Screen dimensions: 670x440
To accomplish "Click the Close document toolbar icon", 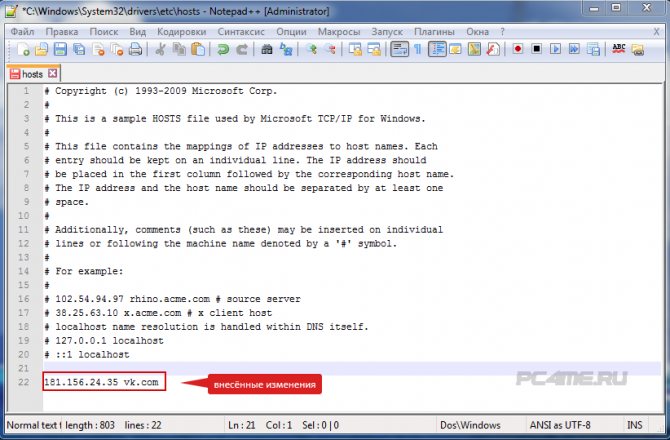I will click(x=98, y=50).
